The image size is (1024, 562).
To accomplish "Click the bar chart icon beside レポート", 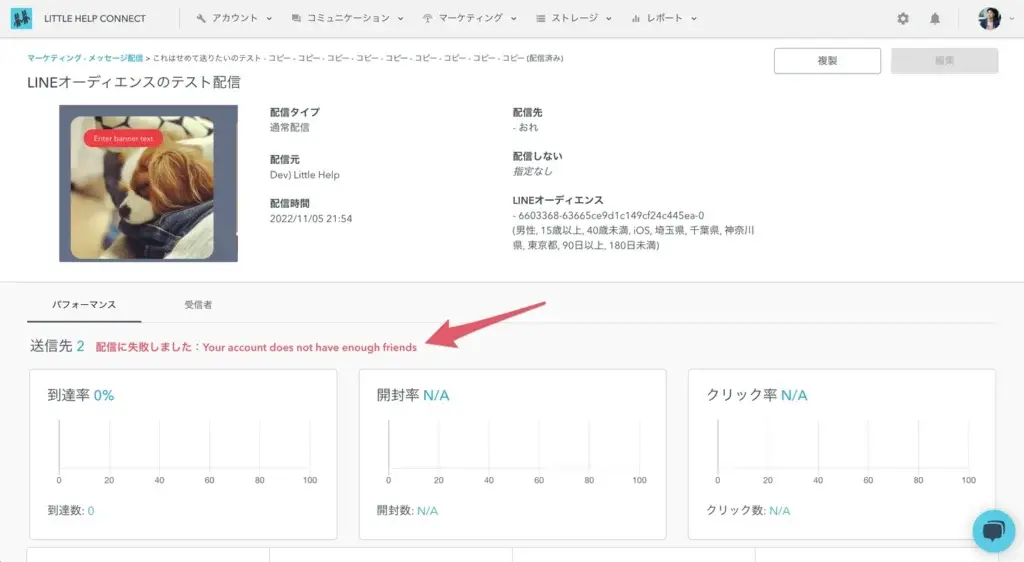I will point(636,19).
